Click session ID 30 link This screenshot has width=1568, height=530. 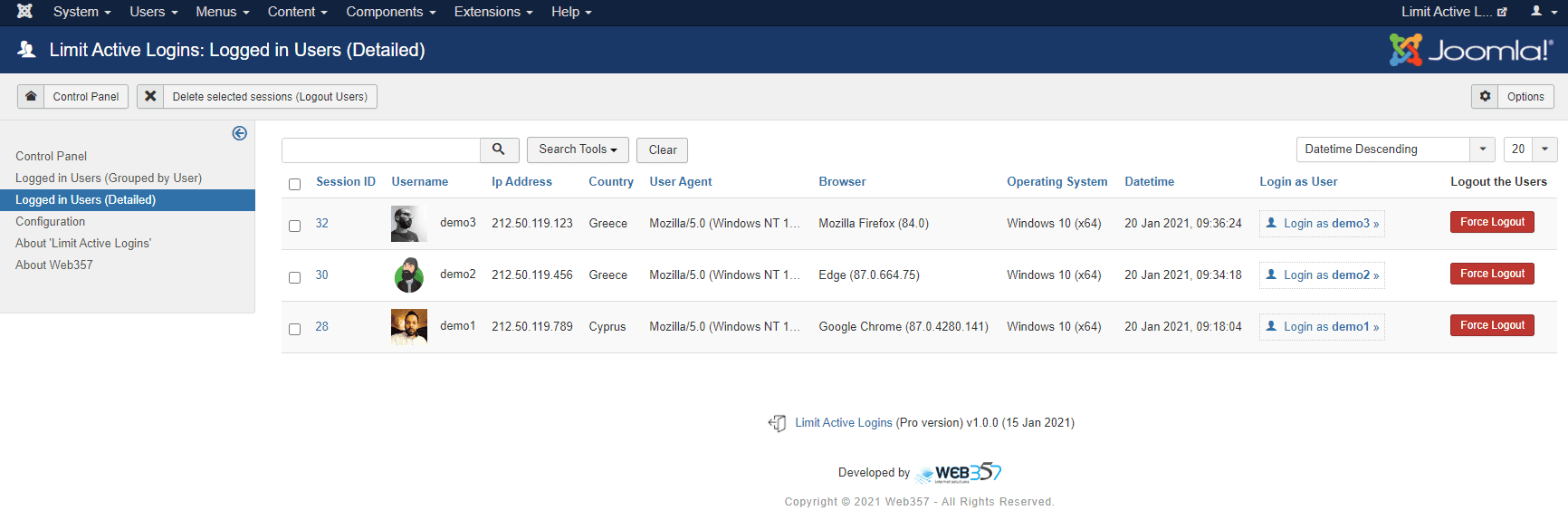tap(322, 275)
